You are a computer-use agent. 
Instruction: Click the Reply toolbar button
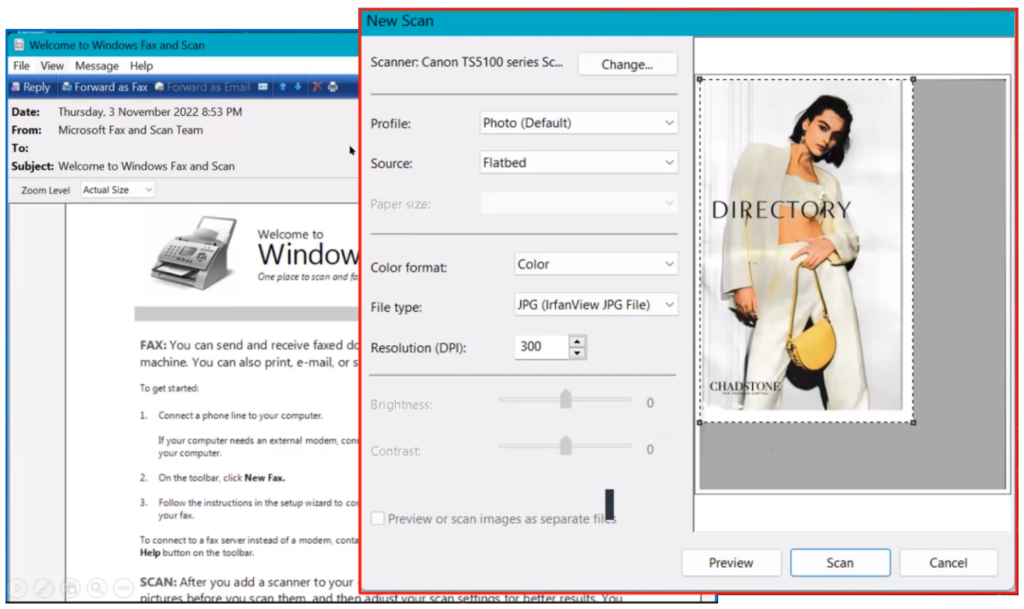(x=31, y=87)
